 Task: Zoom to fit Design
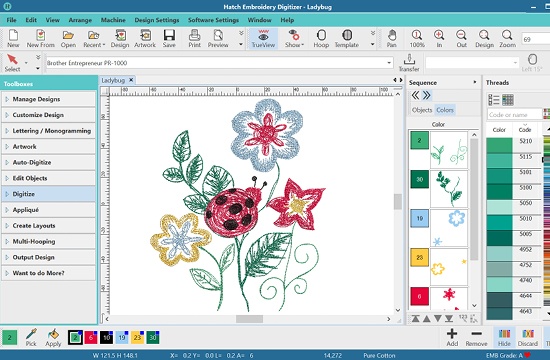point(484,38)
